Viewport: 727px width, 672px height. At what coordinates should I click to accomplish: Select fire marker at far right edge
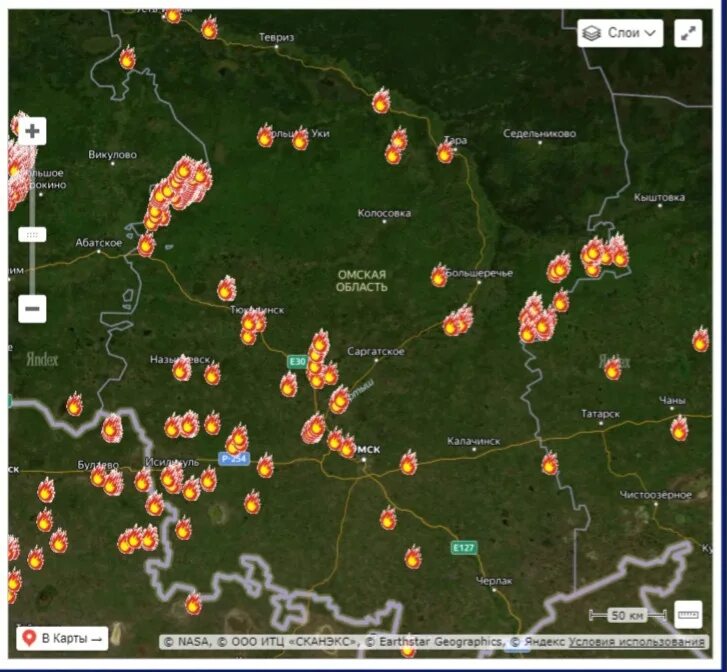pyautogui.click(x=701, y=339)
